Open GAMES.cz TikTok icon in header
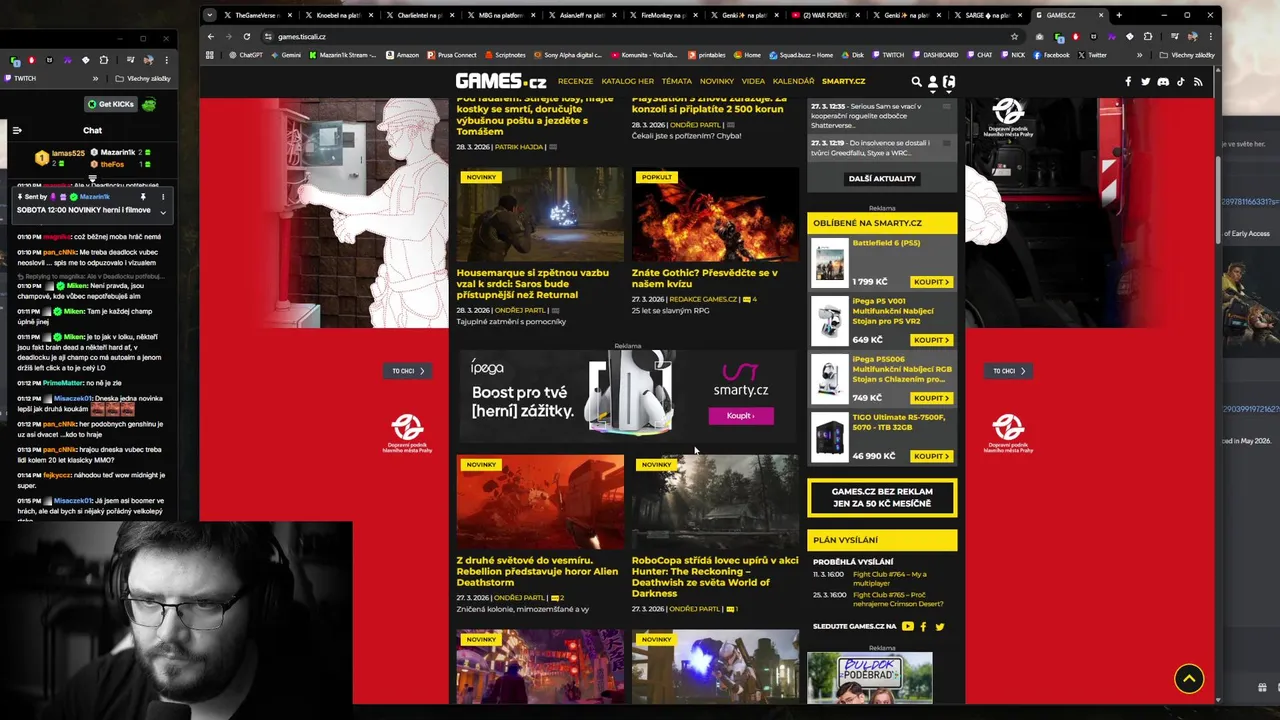 (x=1180, y=82)
